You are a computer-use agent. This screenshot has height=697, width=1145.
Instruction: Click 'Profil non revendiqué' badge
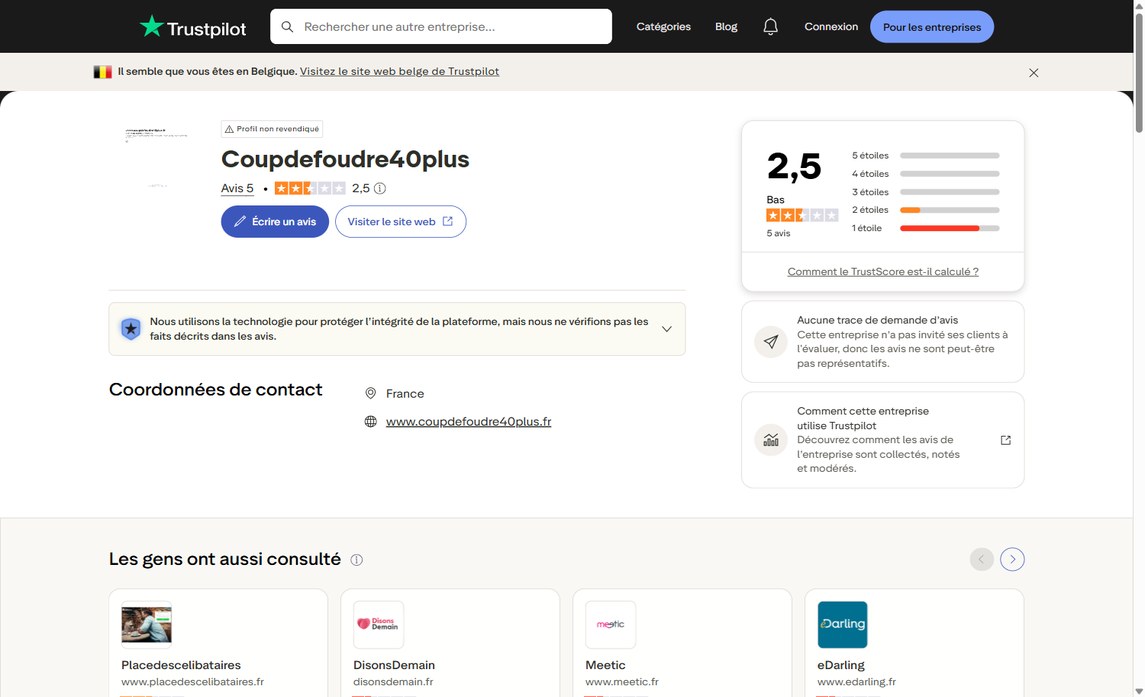(x=272, y=129)
